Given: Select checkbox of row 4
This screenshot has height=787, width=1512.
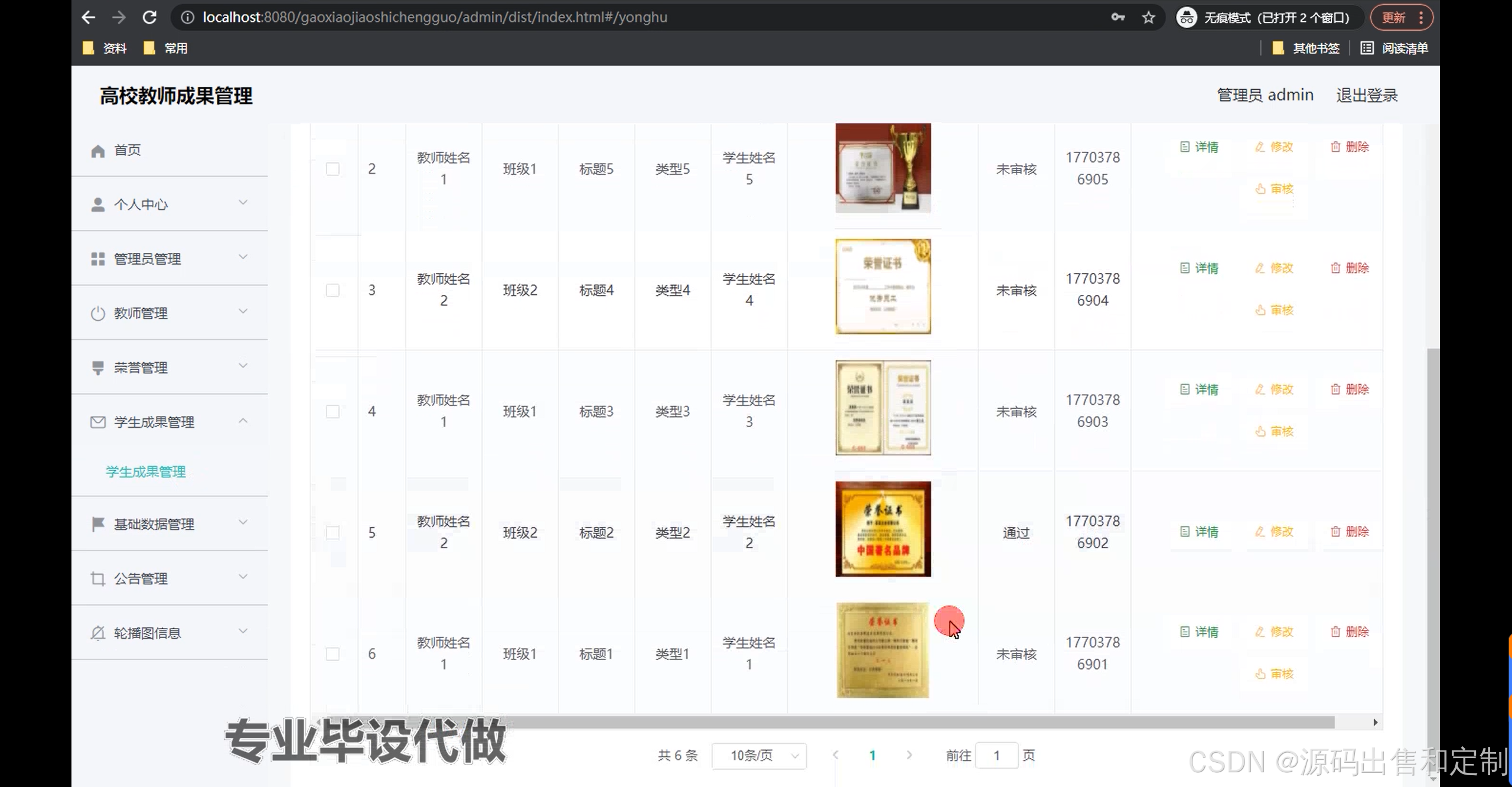Looking at the screenshot, I should tap(333, 411).
